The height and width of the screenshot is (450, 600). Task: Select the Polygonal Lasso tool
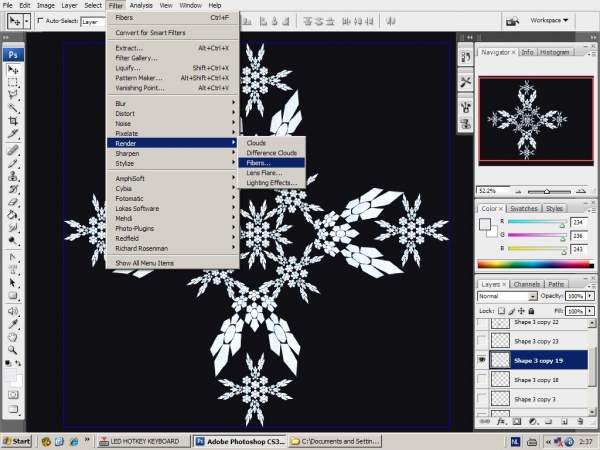pos(13,95)
